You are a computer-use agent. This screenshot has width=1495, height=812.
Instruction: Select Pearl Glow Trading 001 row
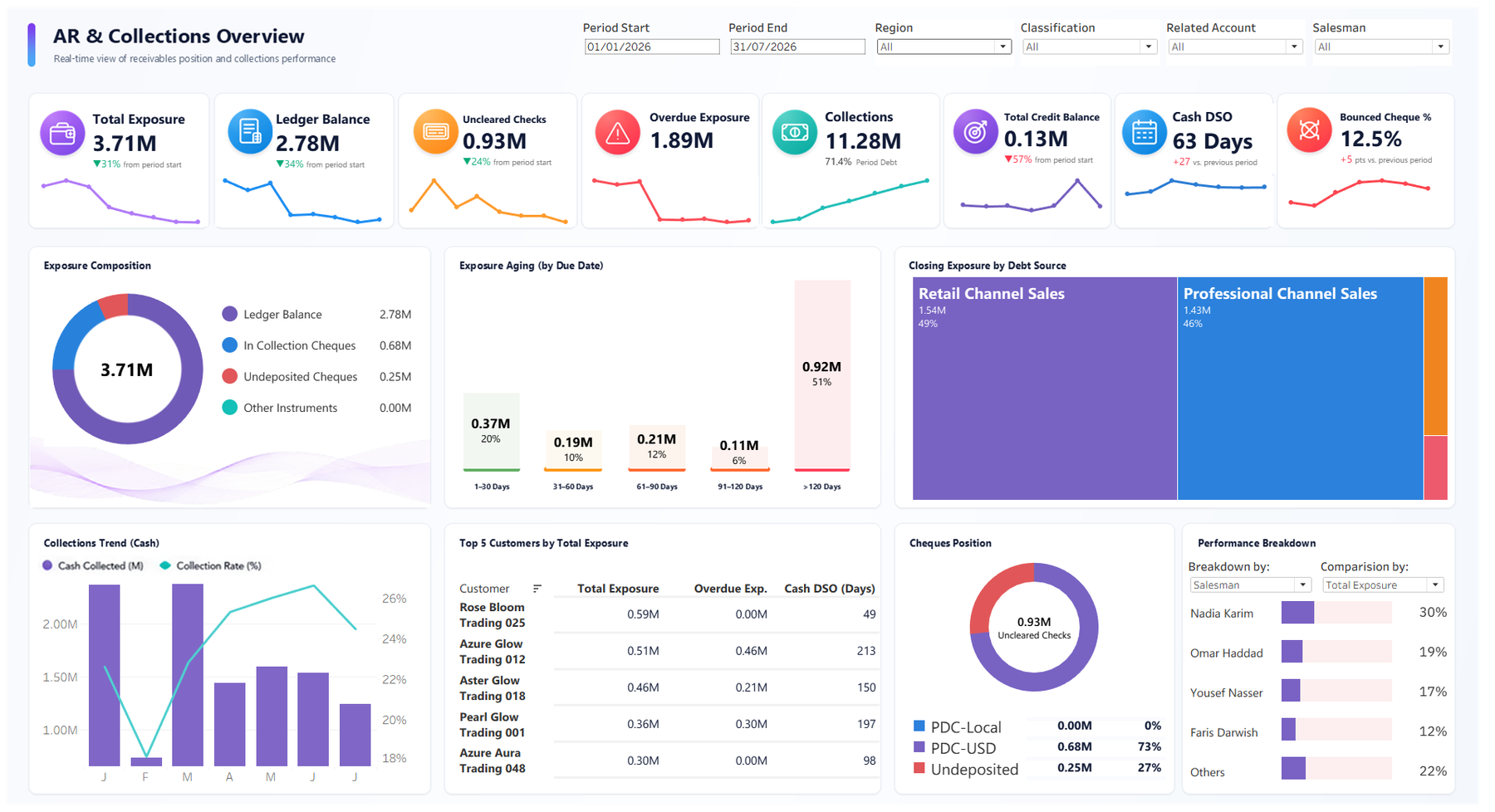668,724
